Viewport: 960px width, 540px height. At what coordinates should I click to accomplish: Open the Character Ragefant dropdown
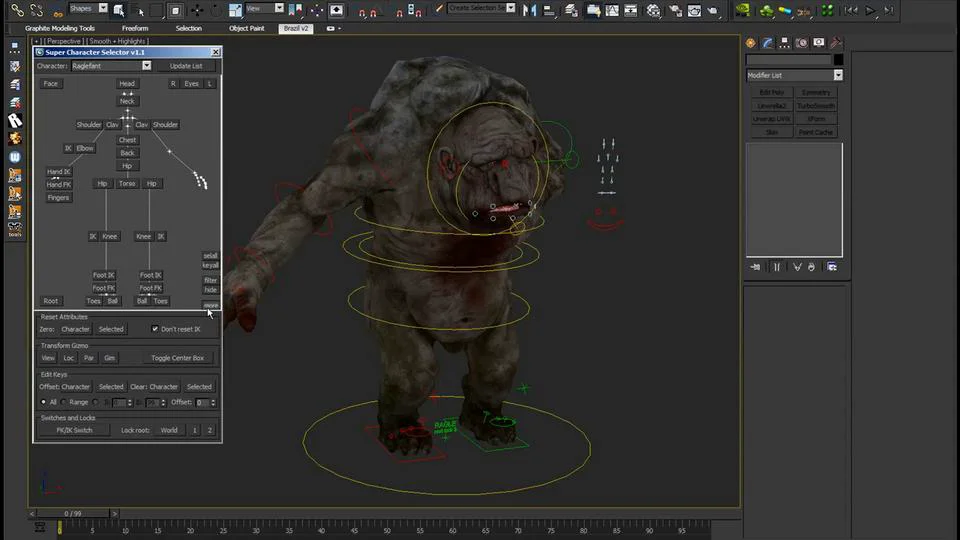[147, 66]
